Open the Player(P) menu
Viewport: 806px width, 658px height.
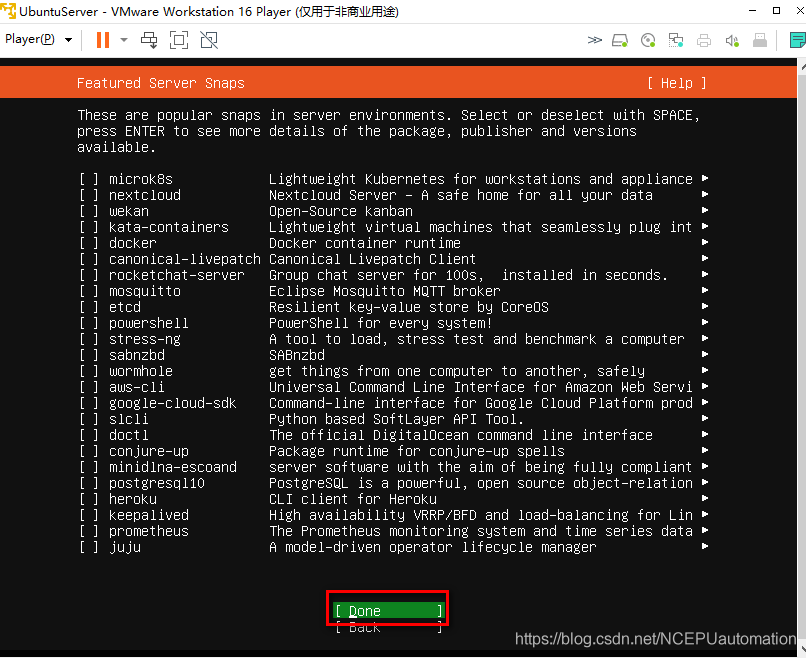38,39
